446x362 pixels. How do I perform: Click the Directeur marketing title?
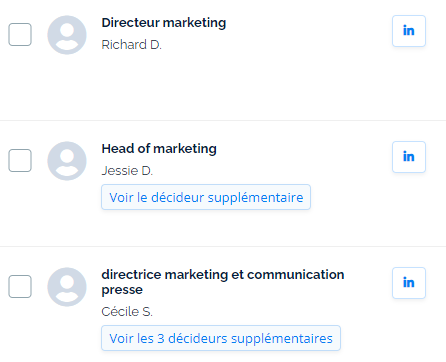coord(164,23)
